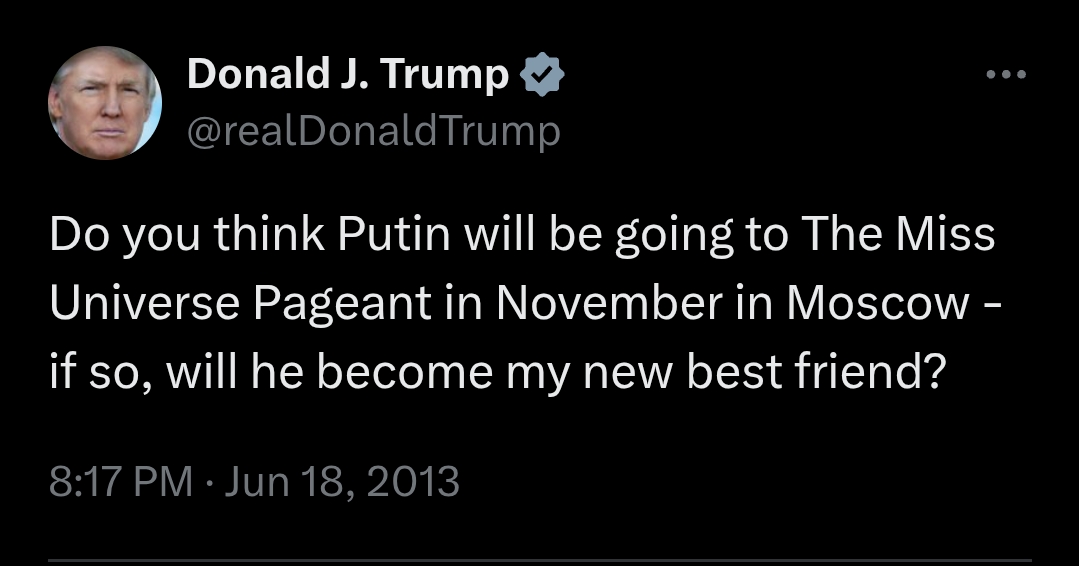Click the word "become" in the last line

(x=405, y=371)
